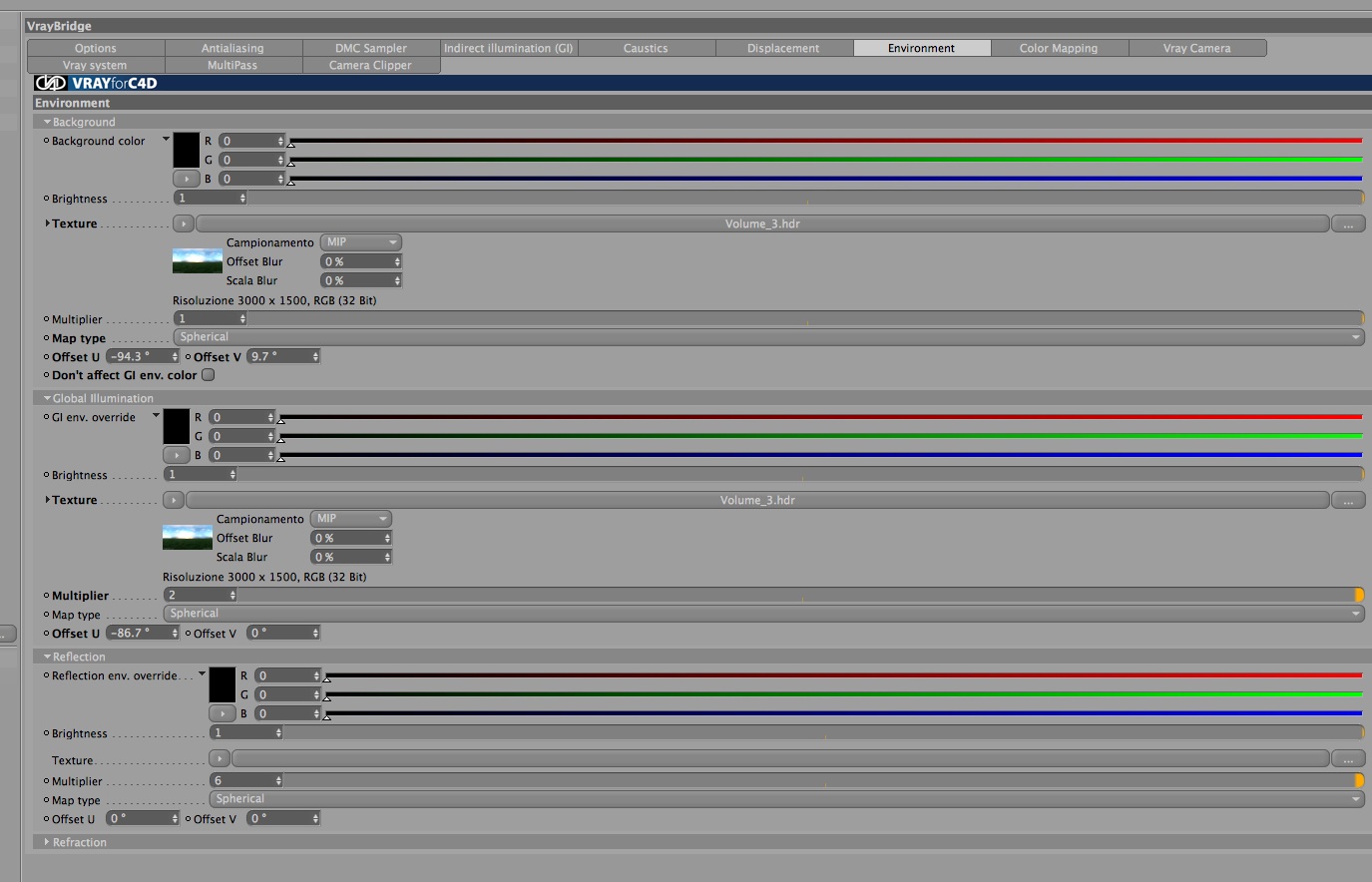Expand the Global Illumination Texture disclosure triangle
Image resolution: width=1372 pixels, height=882 pixels.
[47, 500]
